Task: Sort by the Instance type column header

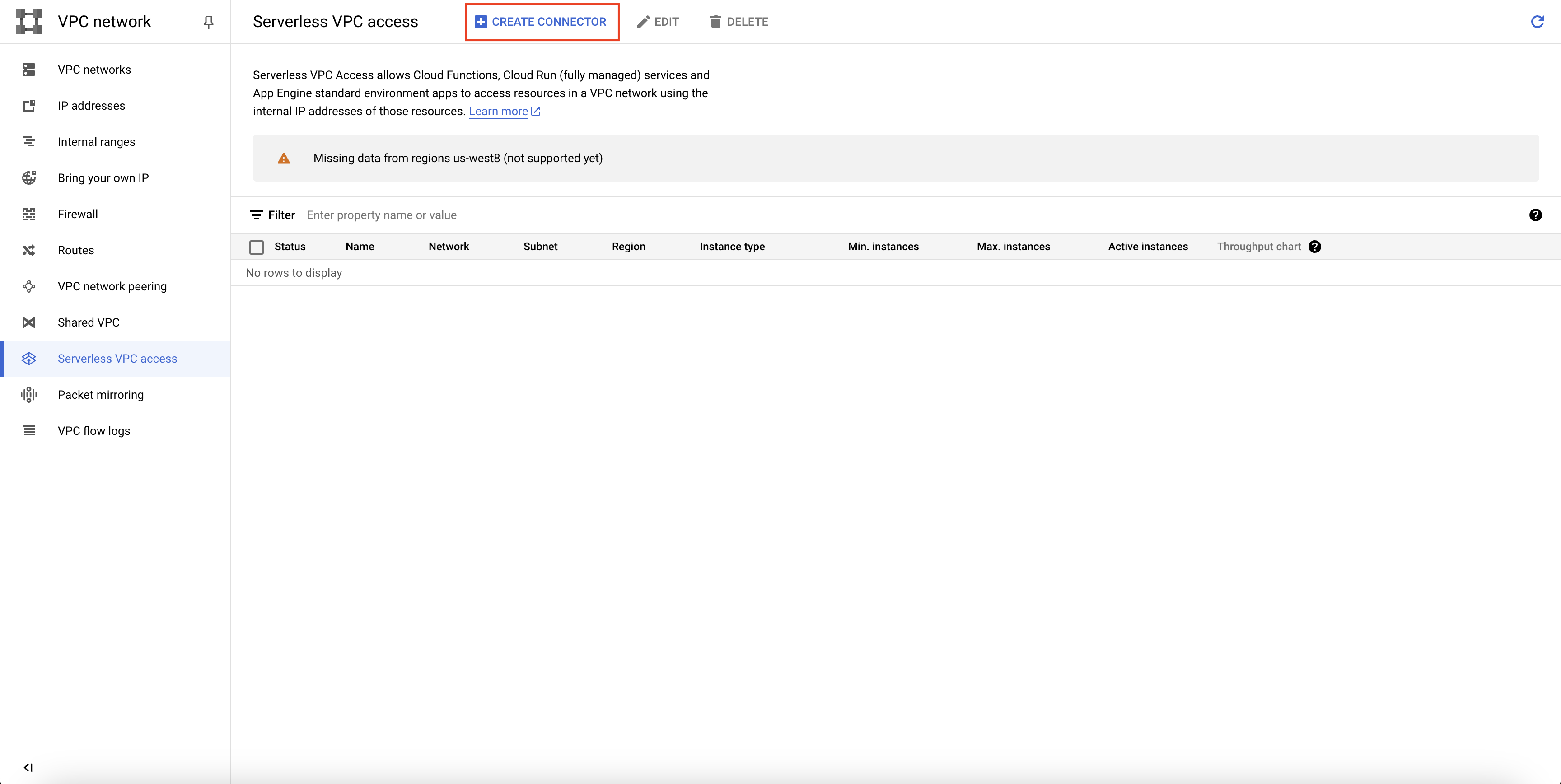Action: (x=732, y=247)
